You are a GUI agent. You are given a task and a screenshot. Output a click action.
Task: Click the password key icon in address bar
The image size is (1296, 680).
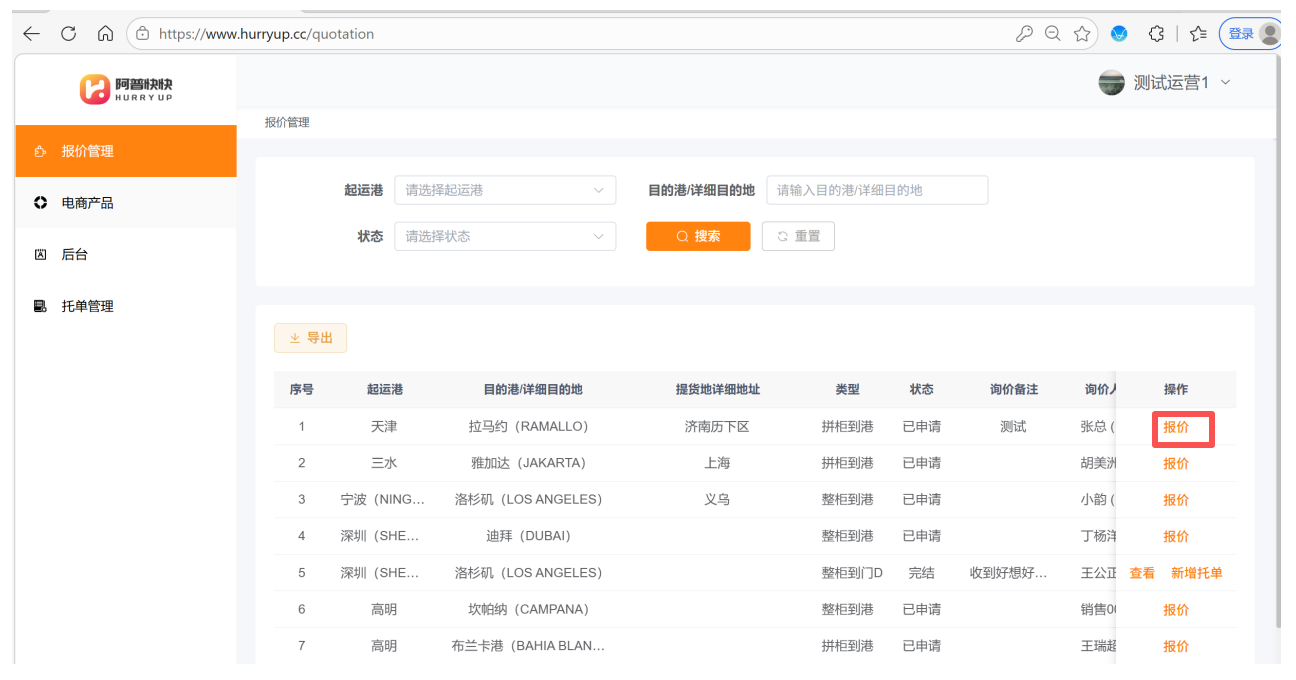click(1024, 34)
